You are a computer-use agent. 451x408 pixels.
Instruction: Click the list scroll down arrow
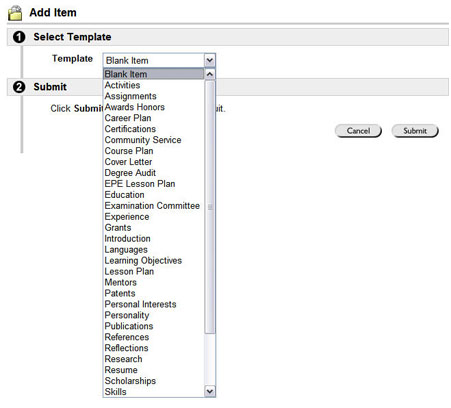click(209, 391)
